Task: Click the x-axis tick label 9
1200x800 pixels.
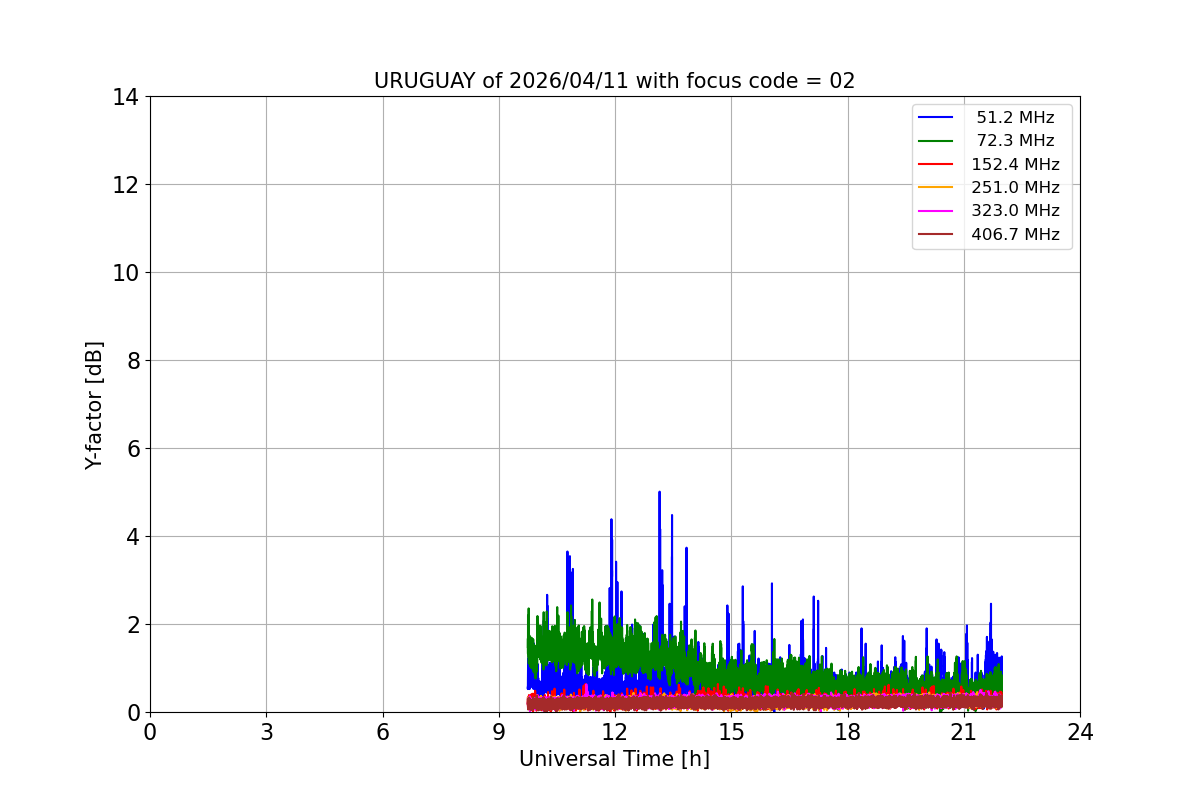Action: tap(499, 732)
